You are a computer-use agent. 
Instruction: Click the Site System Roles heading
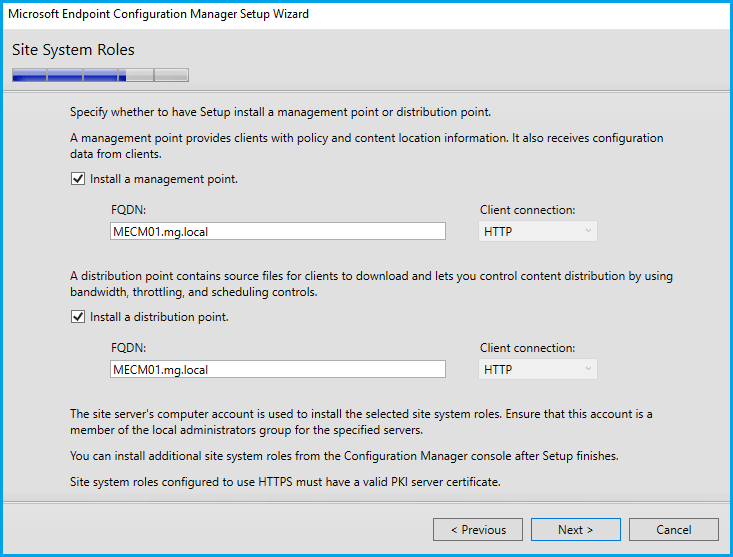click(x=73, y=50)
